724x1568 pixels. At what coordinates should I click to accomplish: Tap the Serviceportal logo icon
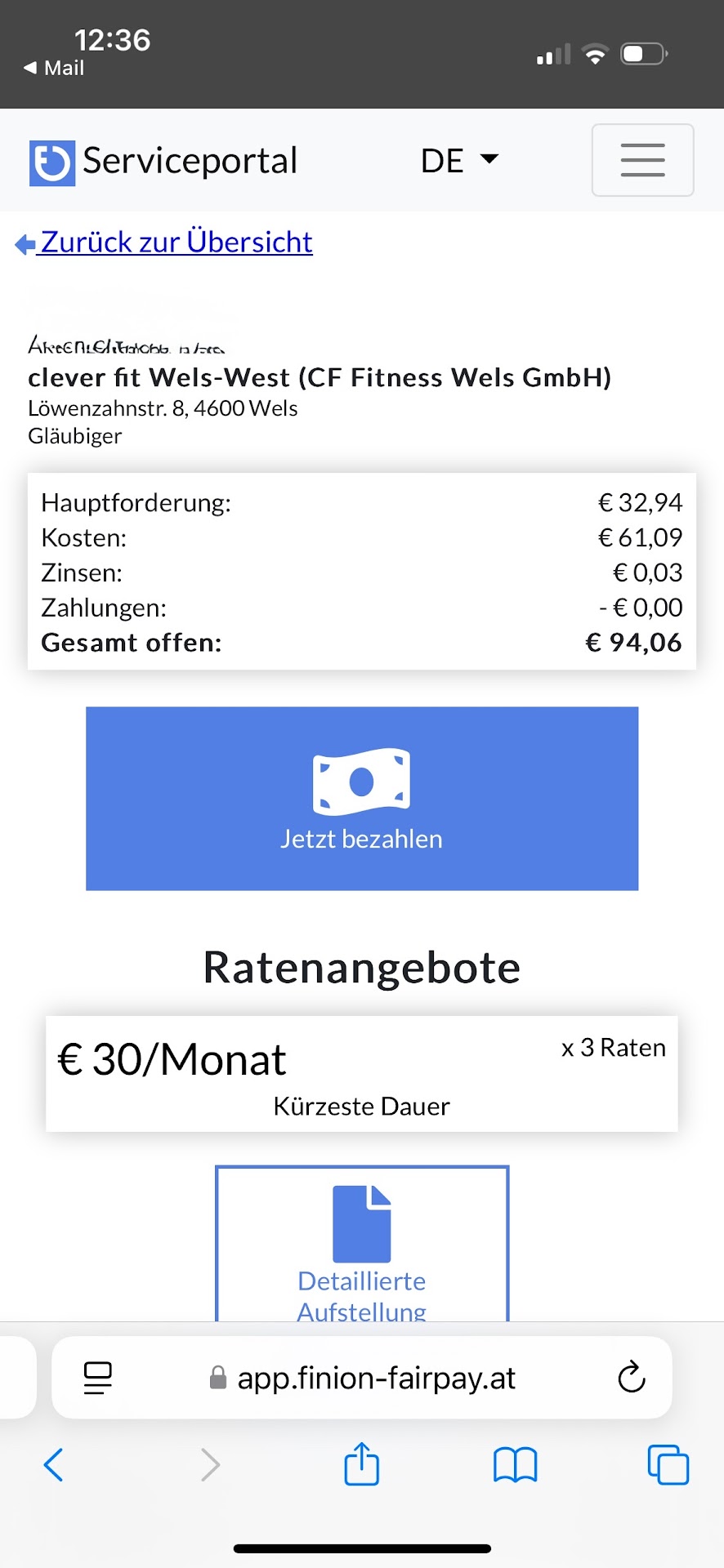52,163
